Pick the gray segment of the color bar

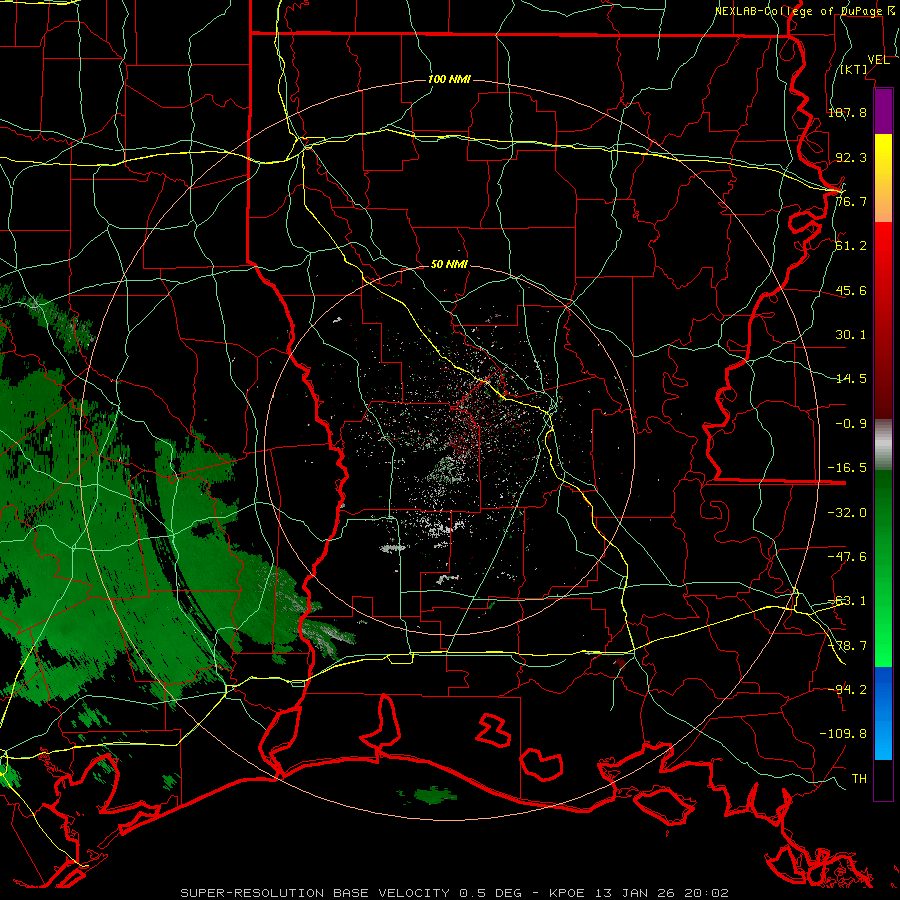[883, 445]
